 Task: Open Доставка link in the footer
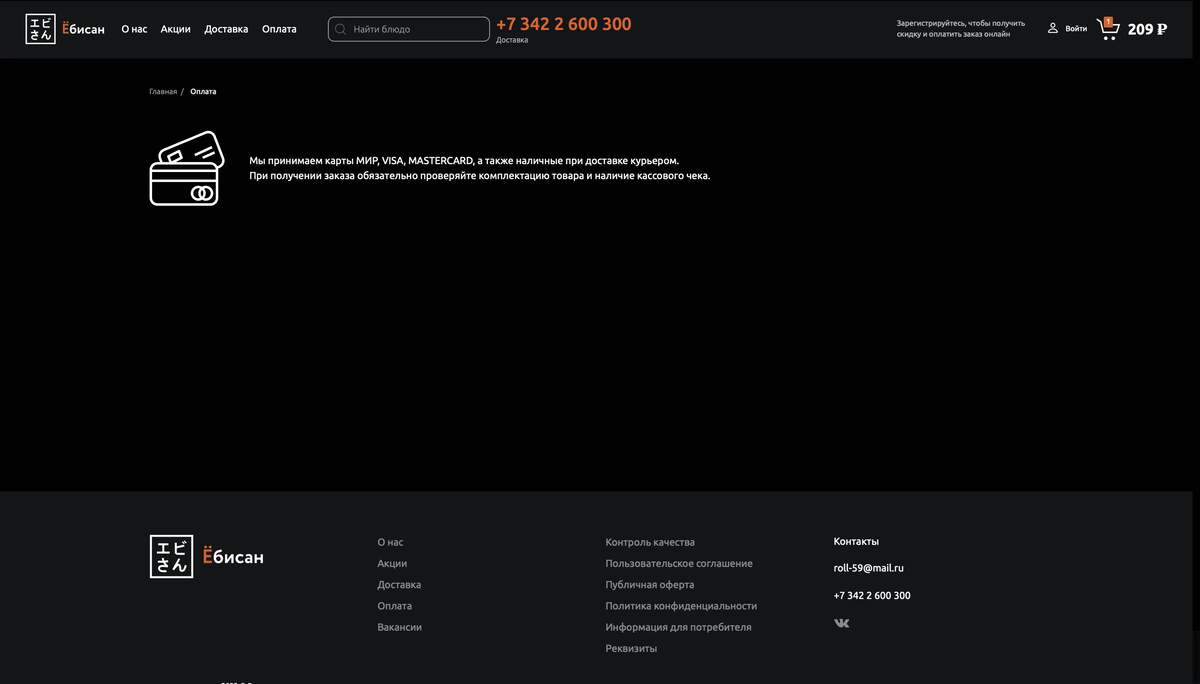[399, 585]
